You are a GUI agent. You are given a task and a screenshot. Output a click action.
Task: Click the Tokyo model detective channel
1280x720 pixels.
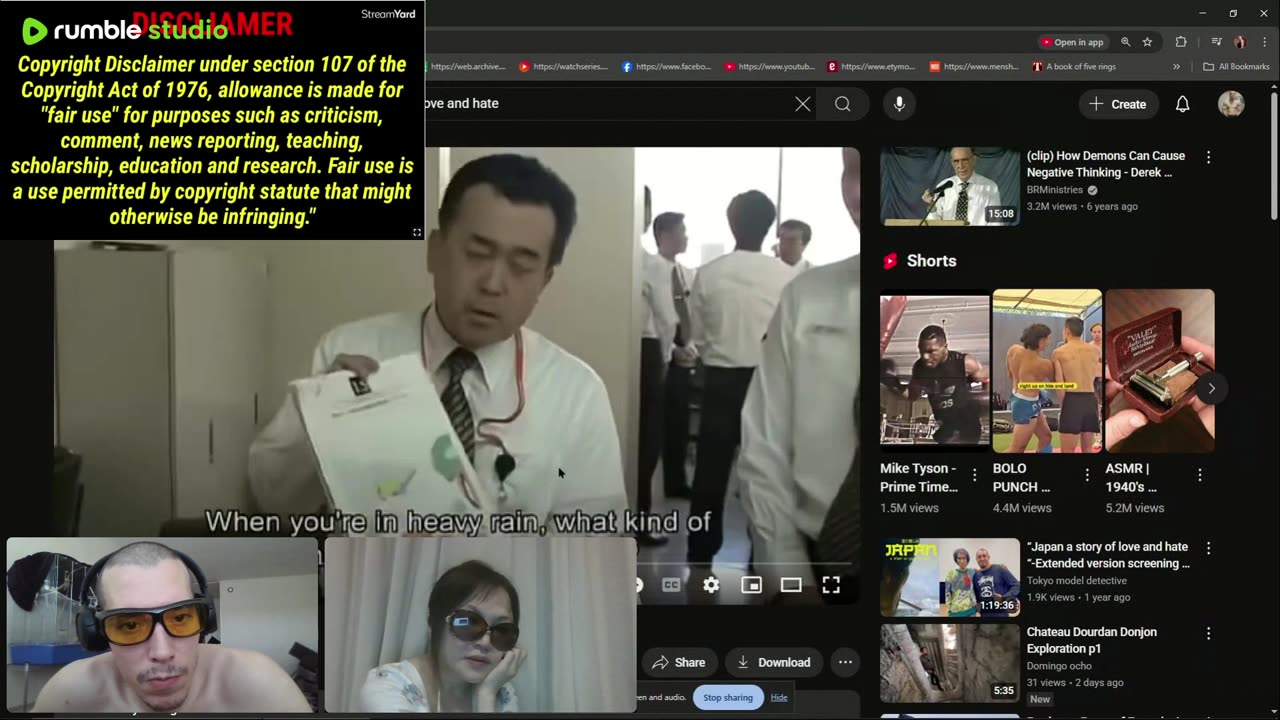(1077, 581)
